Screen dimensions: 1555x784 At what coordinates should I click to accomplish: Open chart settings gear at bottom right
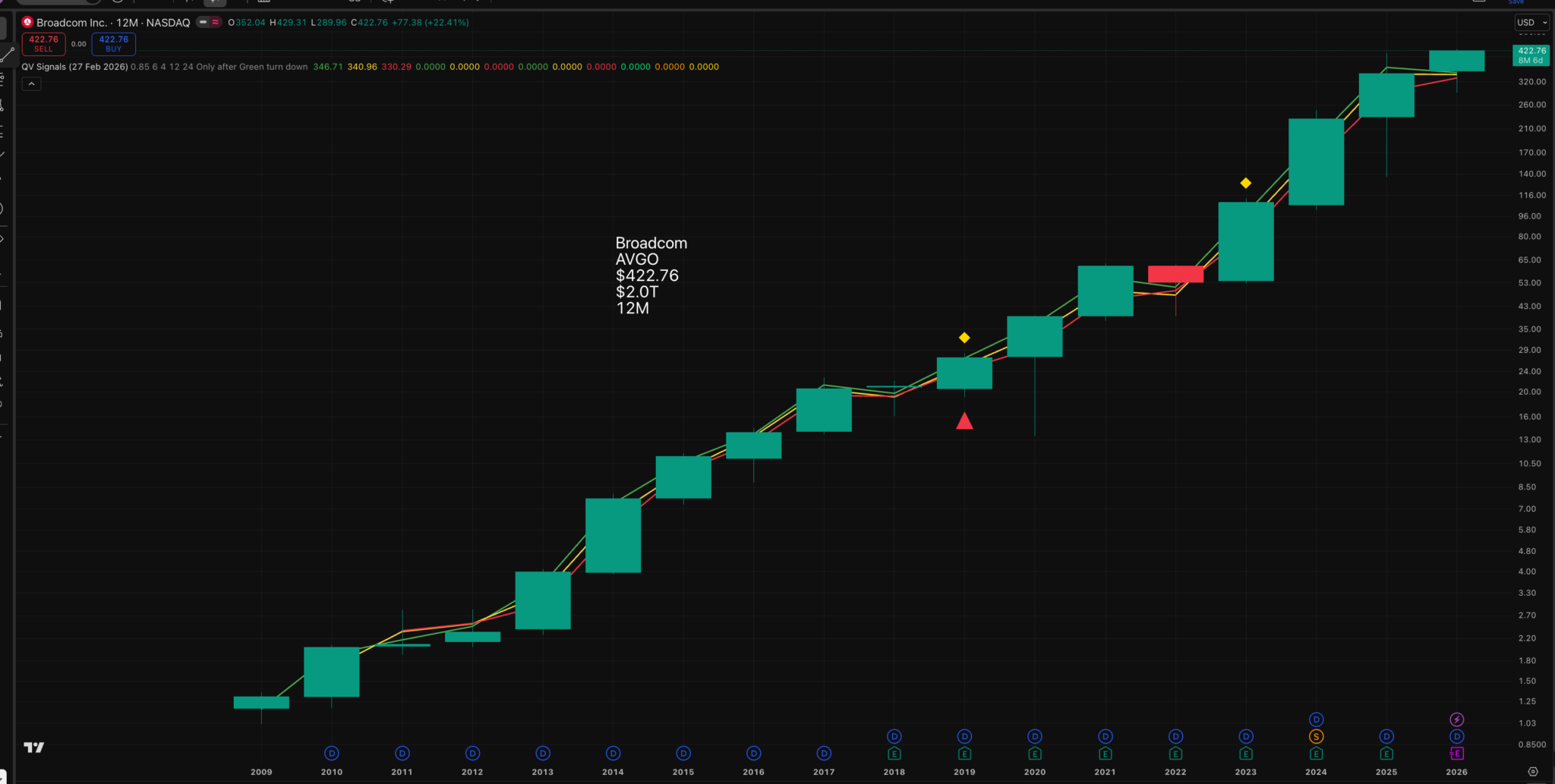(x=1532, y=772)
